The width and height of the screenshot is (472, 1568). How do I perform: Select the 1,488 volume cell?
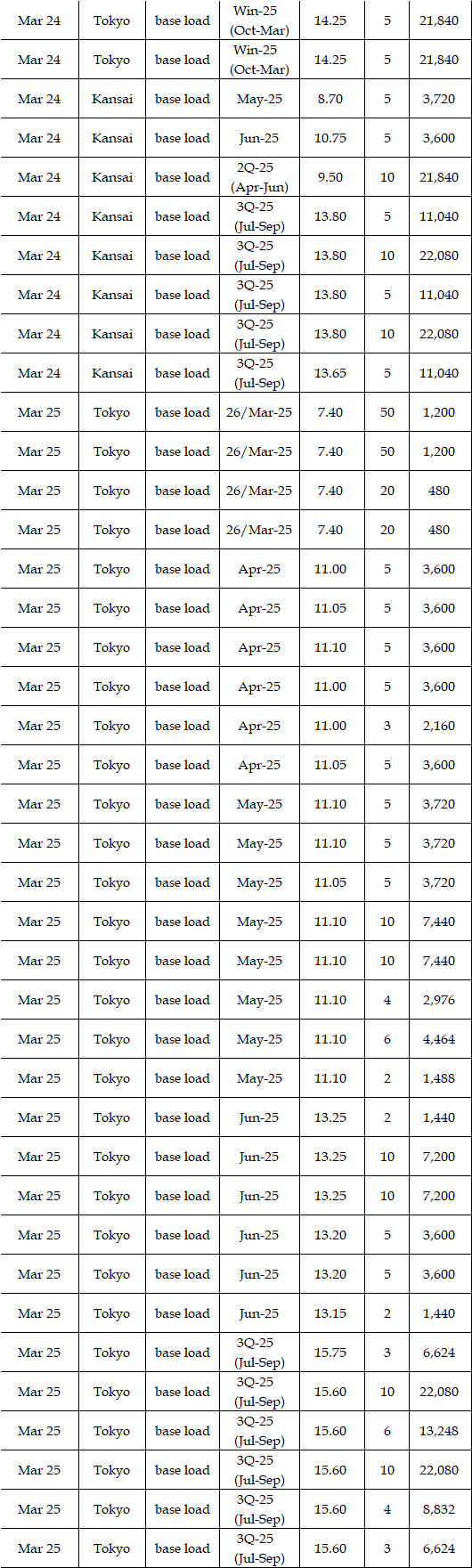pyautogui.click(x=439, y=1078)
